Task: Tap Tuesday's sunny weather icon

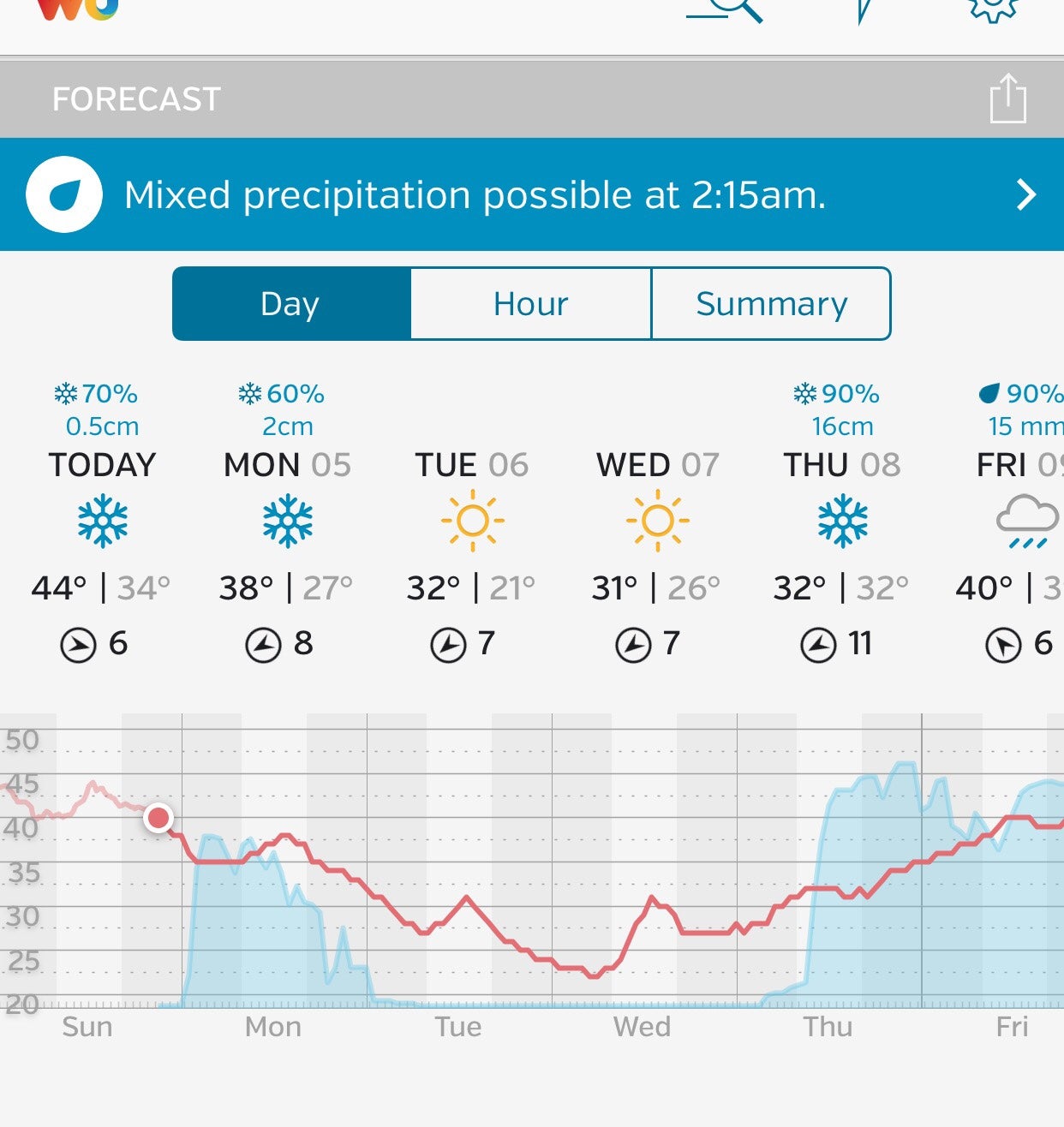Action: pyautogui.click(x=472, y=521)
